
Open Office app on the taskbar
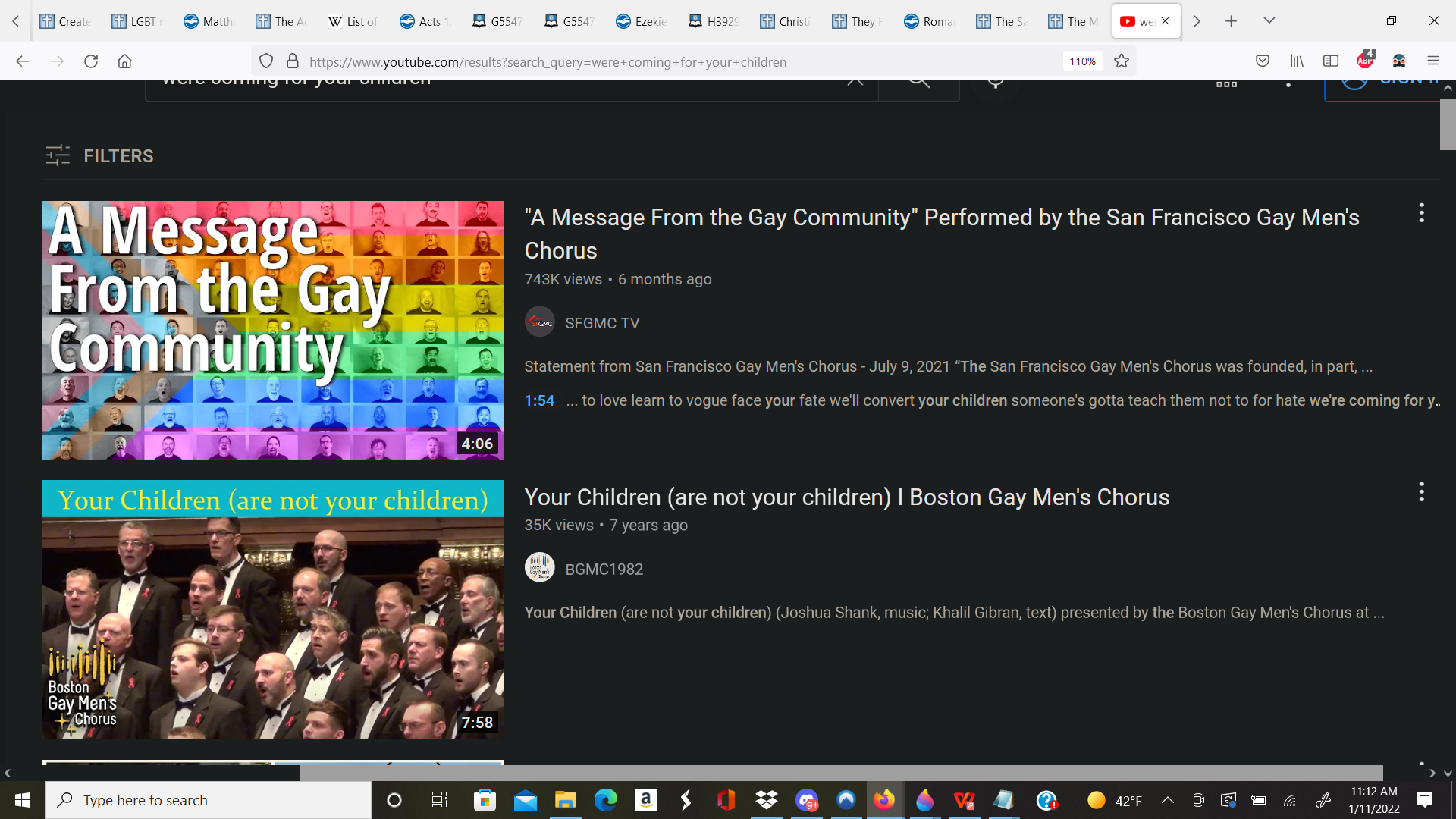[726, 800]
